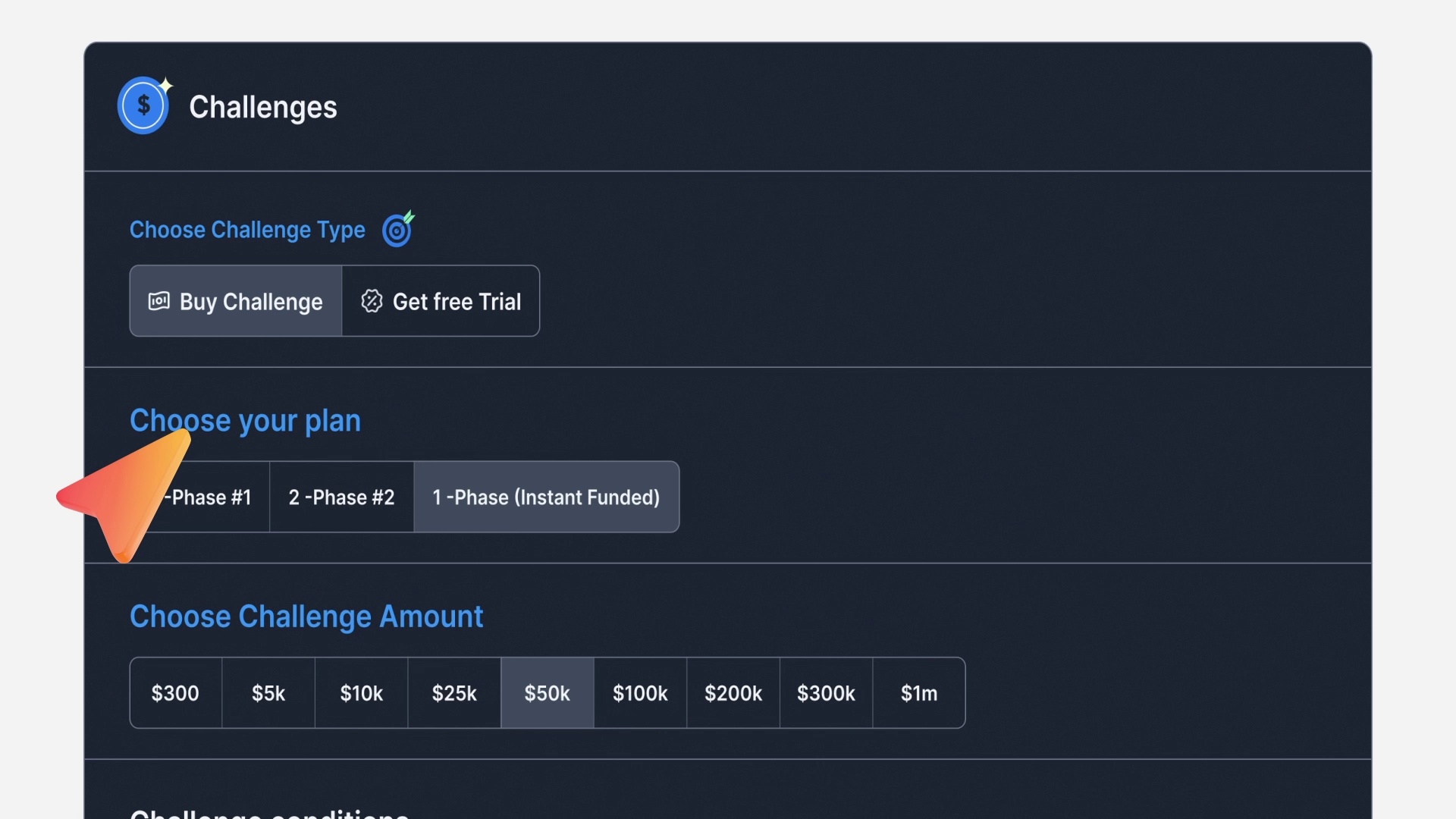Switch to Get free Trial option
Image resolution: width=1456 pixels, height=819 pixels.
(441, 301)
